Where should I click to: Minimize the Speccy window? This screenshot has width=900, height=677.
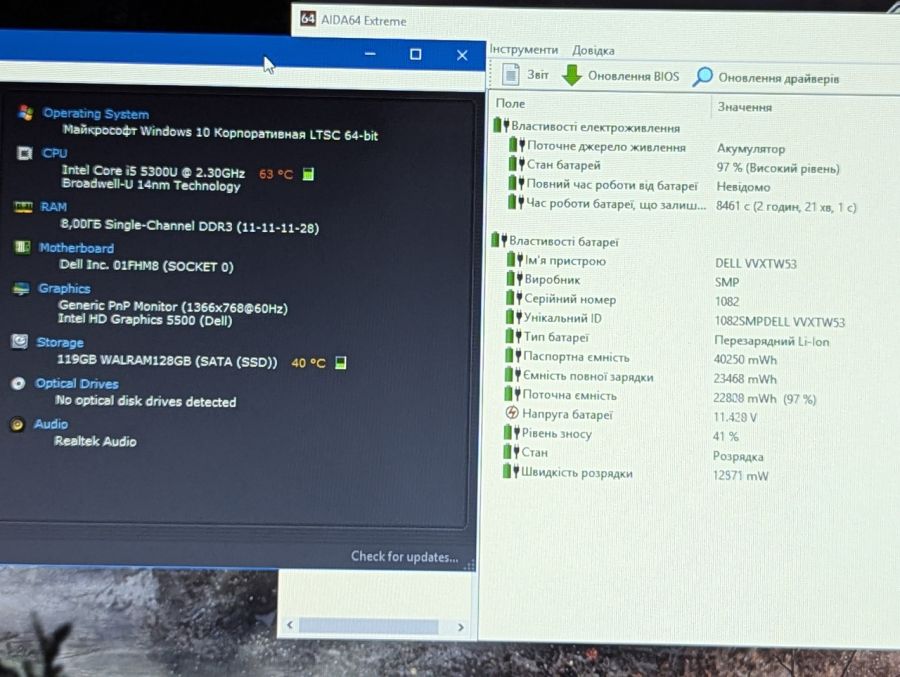pyautogui.click(x=370, y=54)
